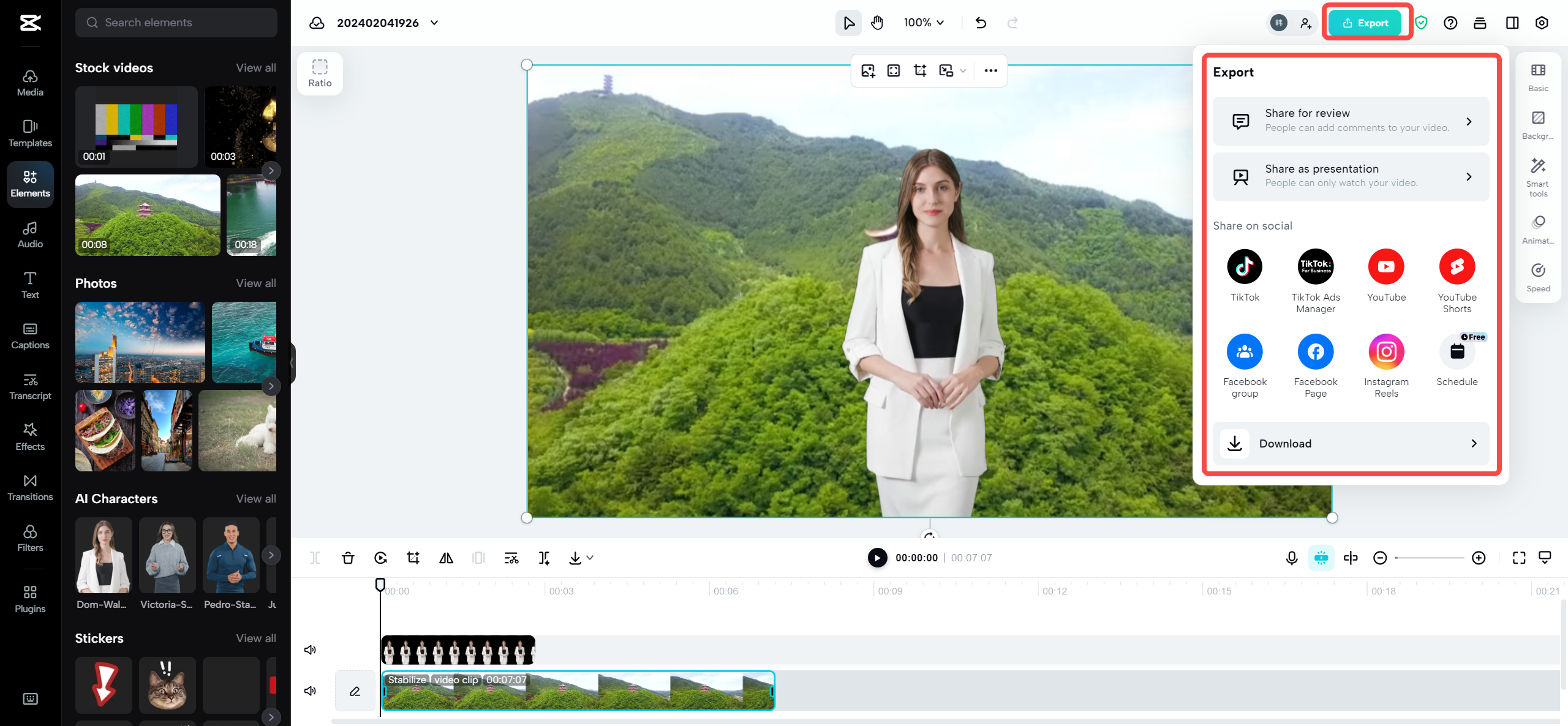Click the TikTok share icon
1568x726 pixels.
(x=1245, y=267)
